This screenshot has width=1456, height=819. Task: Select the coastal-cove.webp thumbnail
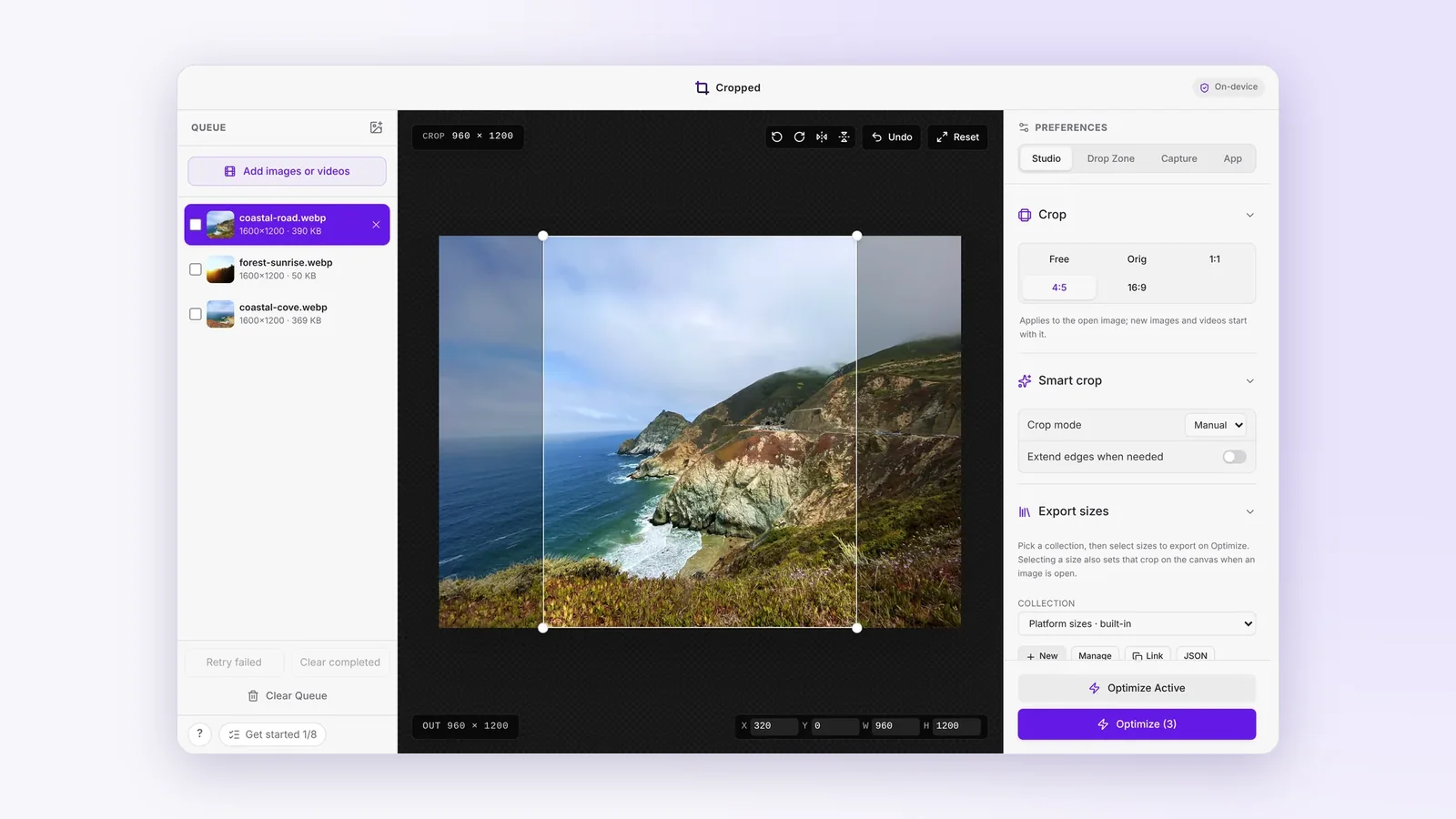pyautogui.click(x=220, y=314)
